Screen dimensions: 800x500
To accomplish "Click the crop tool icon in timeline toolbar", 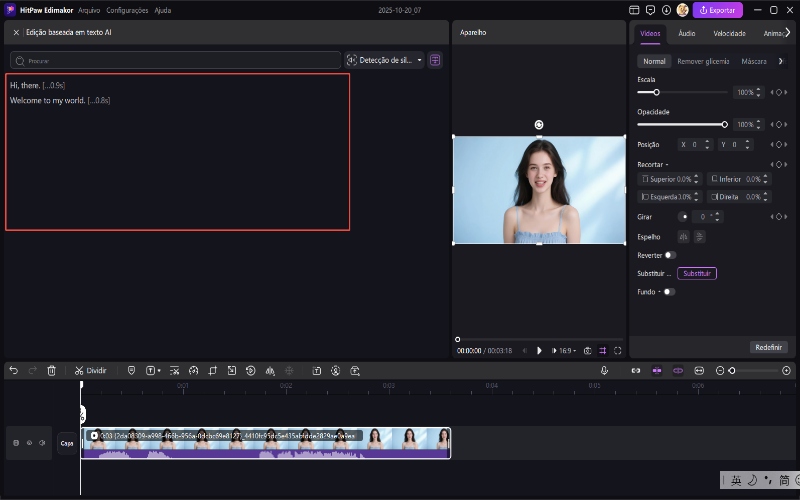I will coord(212,370).
